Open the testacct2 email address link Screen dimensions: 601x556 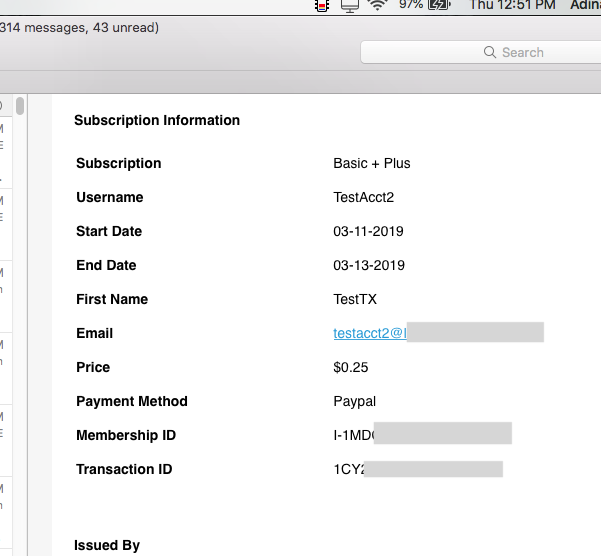[370, 333]
